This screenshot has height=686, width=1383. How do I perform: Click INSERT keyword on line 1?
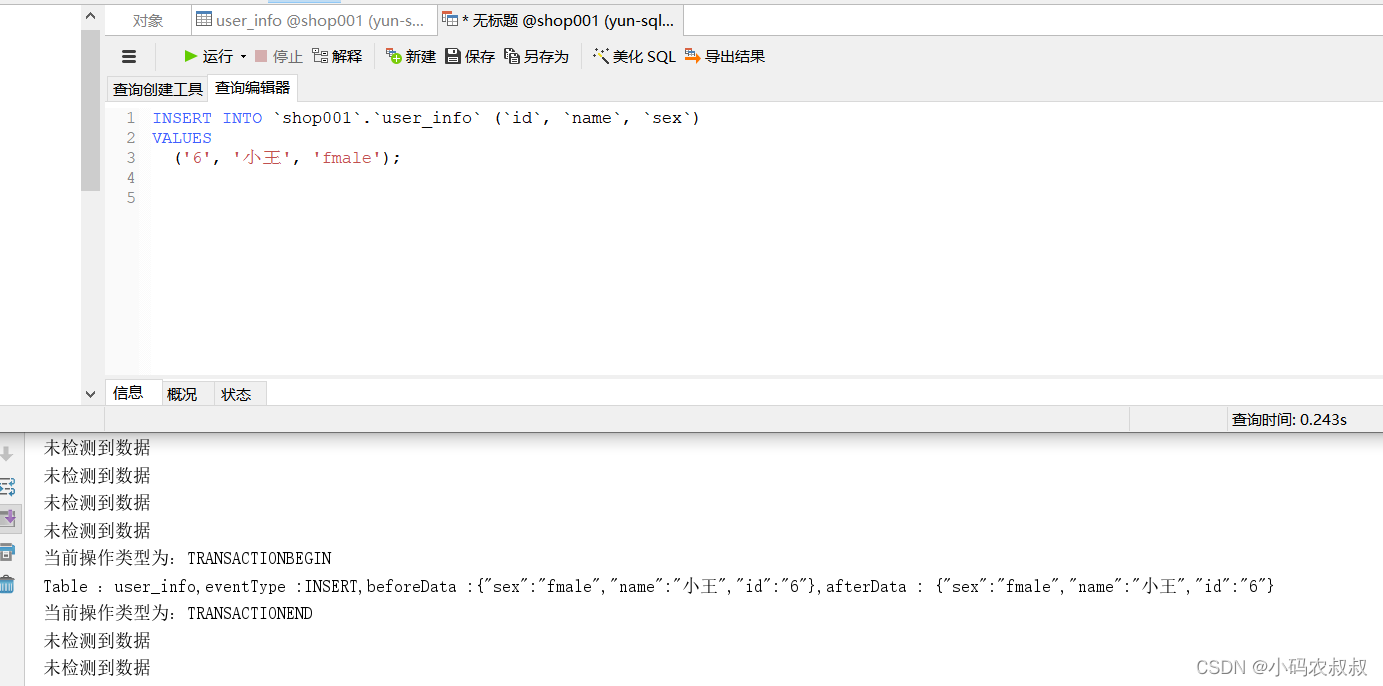[x=182, y=118]
